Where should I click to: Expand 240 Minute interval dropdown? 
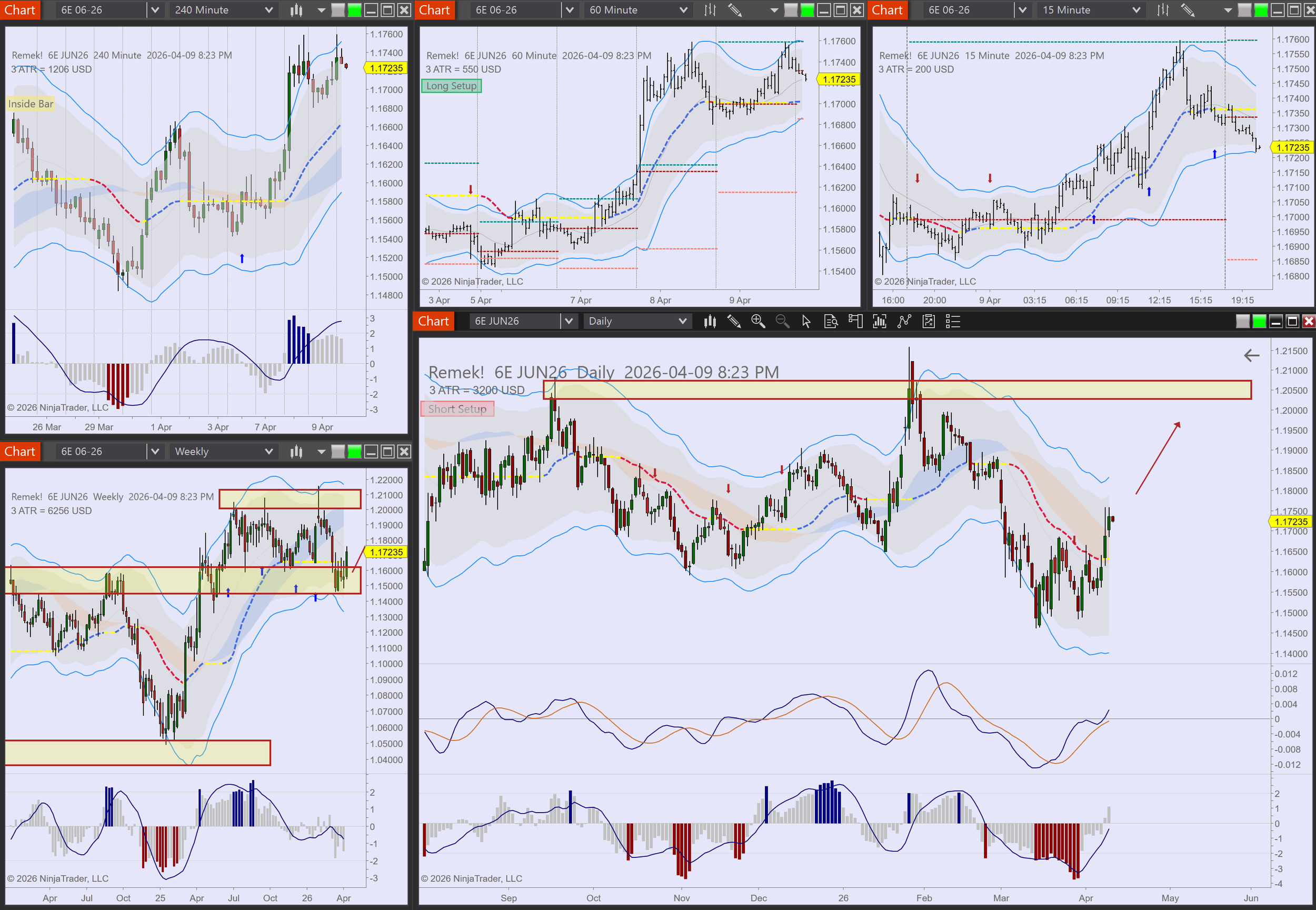click(x=269, y=9)
